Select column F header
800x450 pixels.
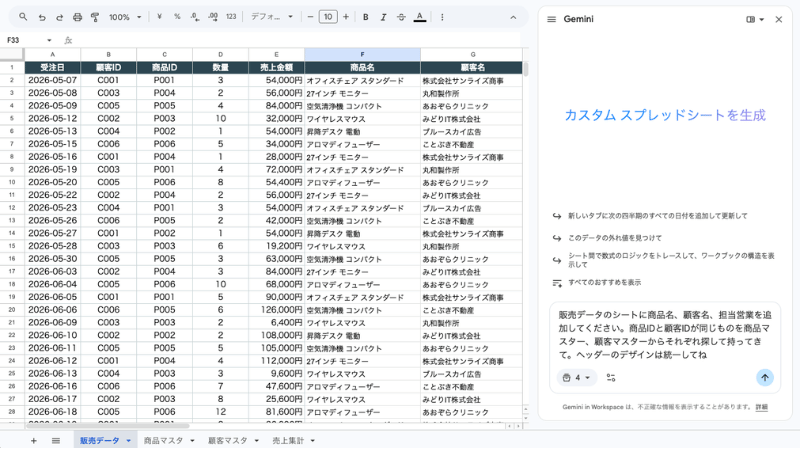[362, 55]
